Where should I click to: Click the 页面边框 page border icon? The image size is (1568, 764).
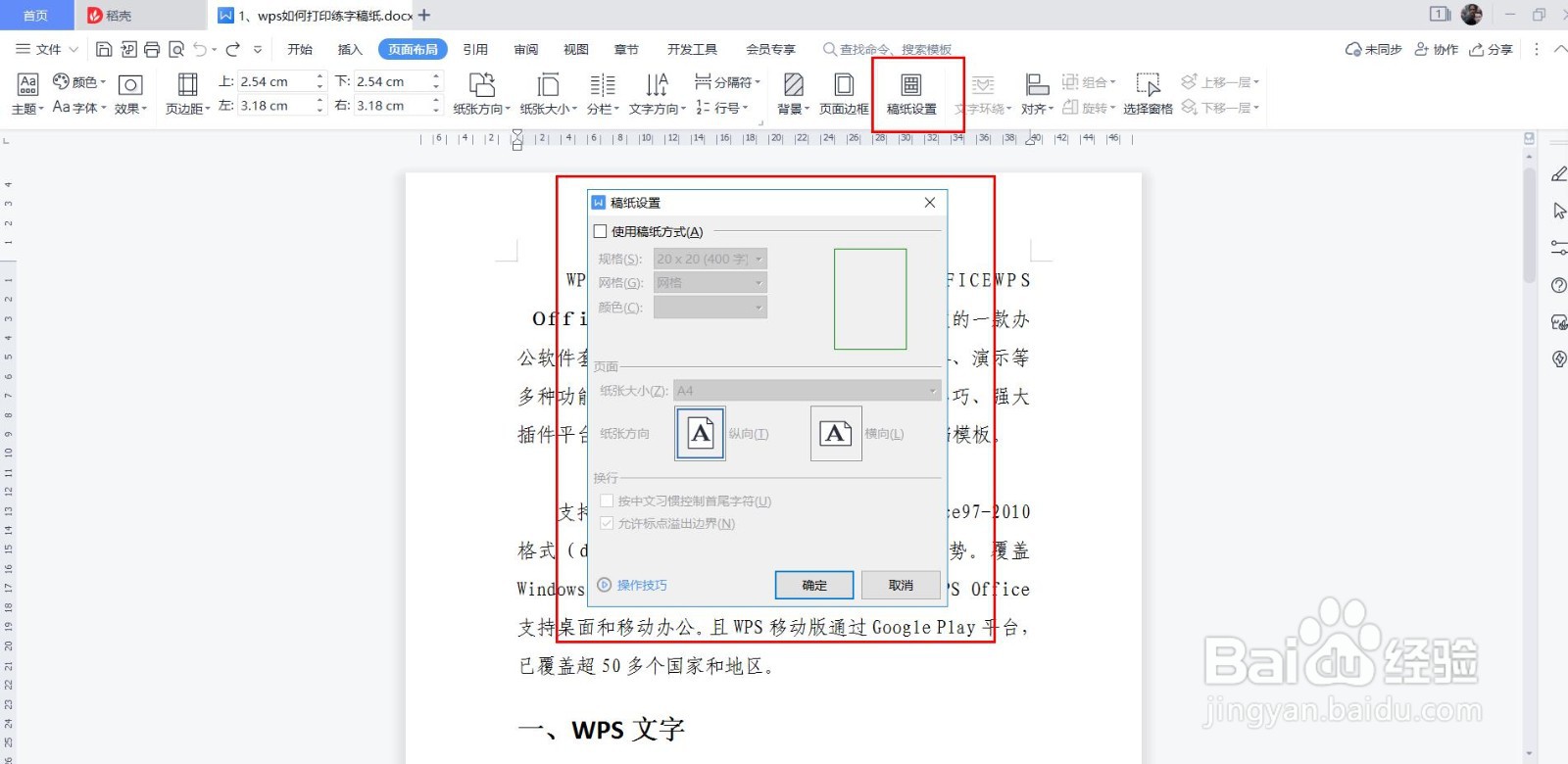pyautogui.click(x=844, y=84)
